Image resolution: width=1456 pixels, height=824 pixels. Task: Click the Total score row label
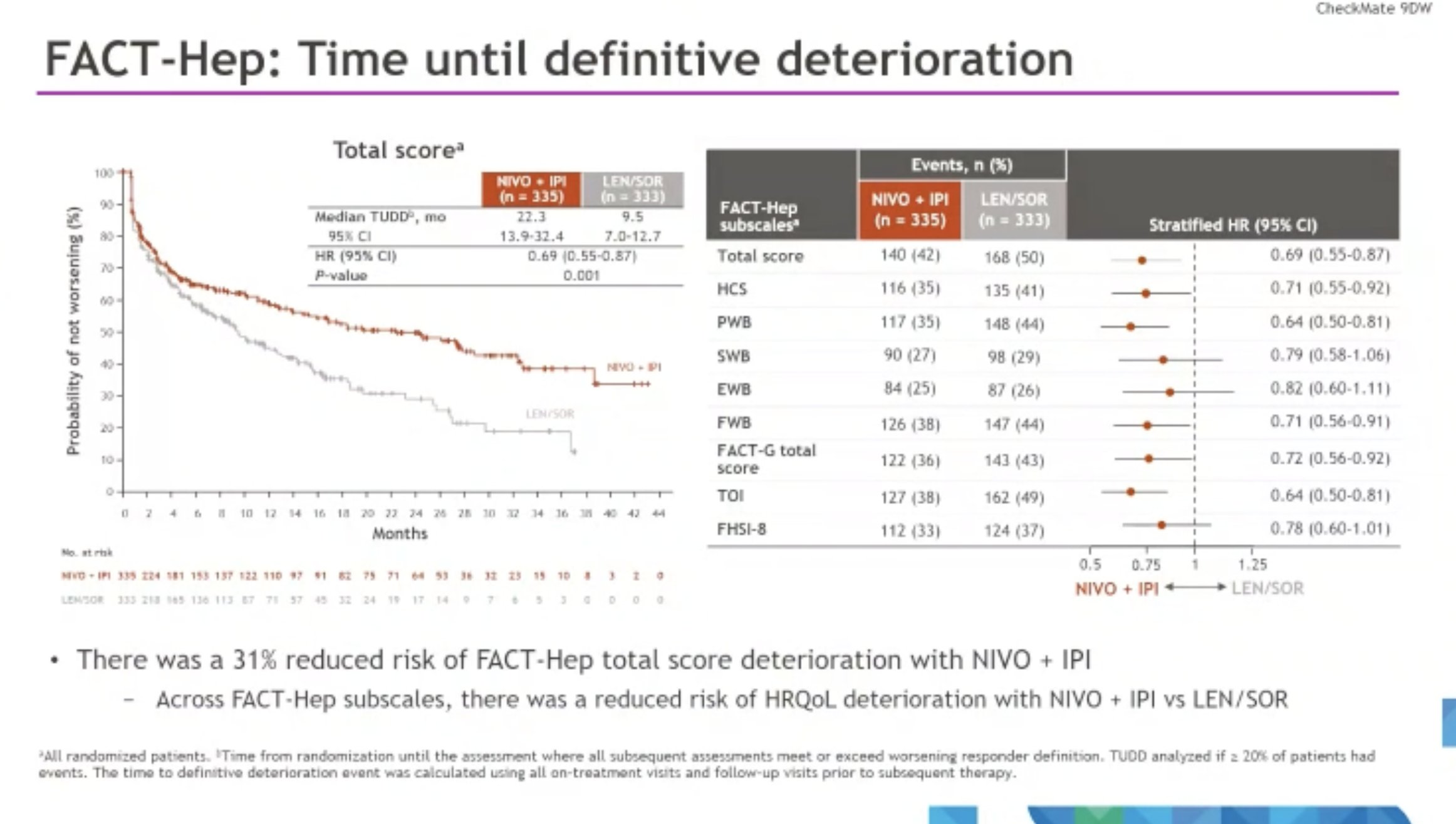(x=760, y=256)
